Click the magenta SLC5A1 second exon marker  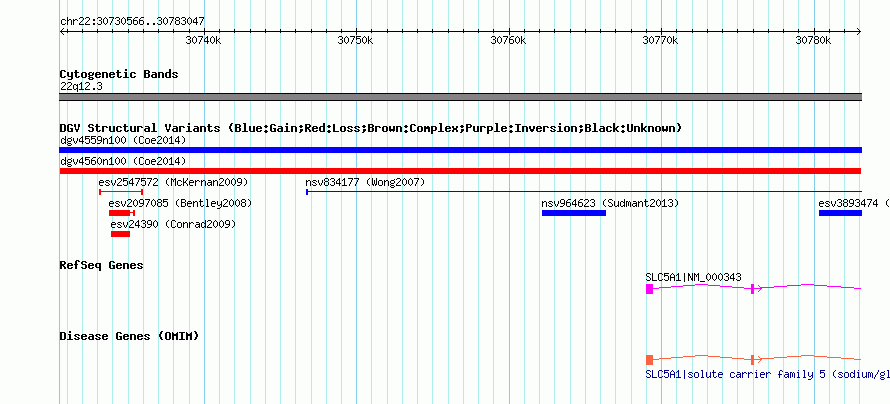[753, 289]
